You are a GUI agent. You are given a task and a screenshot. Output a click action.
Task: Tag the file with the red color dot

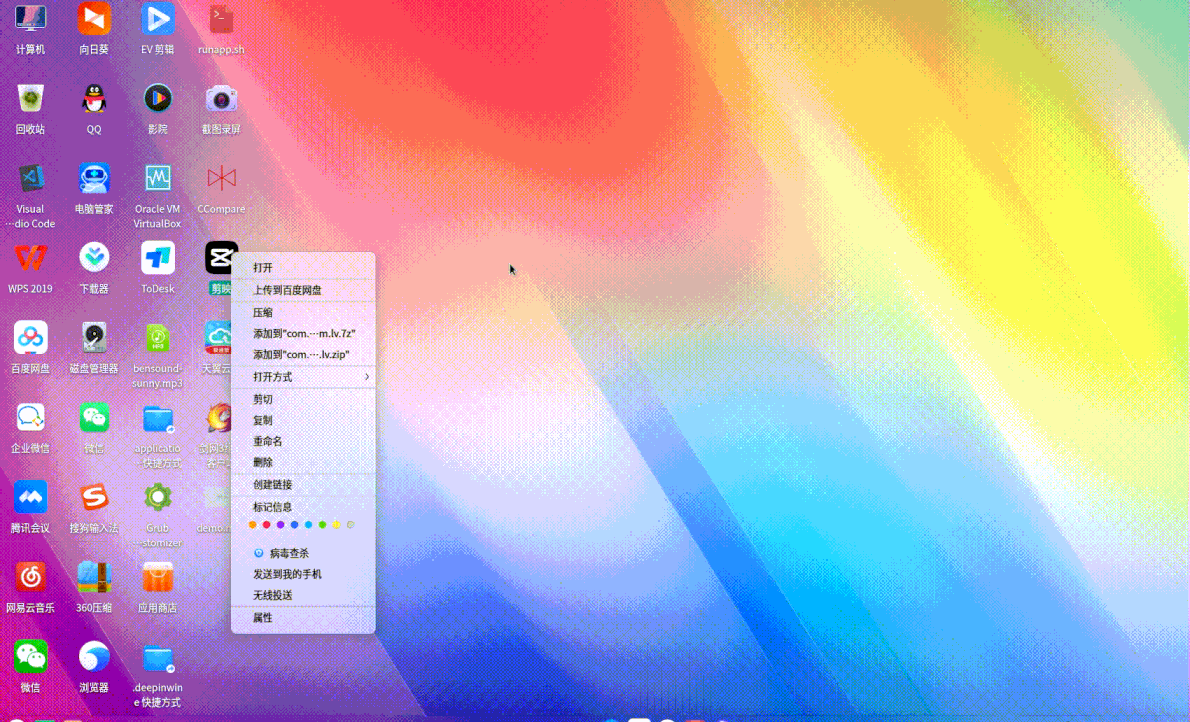pos(266,524)
